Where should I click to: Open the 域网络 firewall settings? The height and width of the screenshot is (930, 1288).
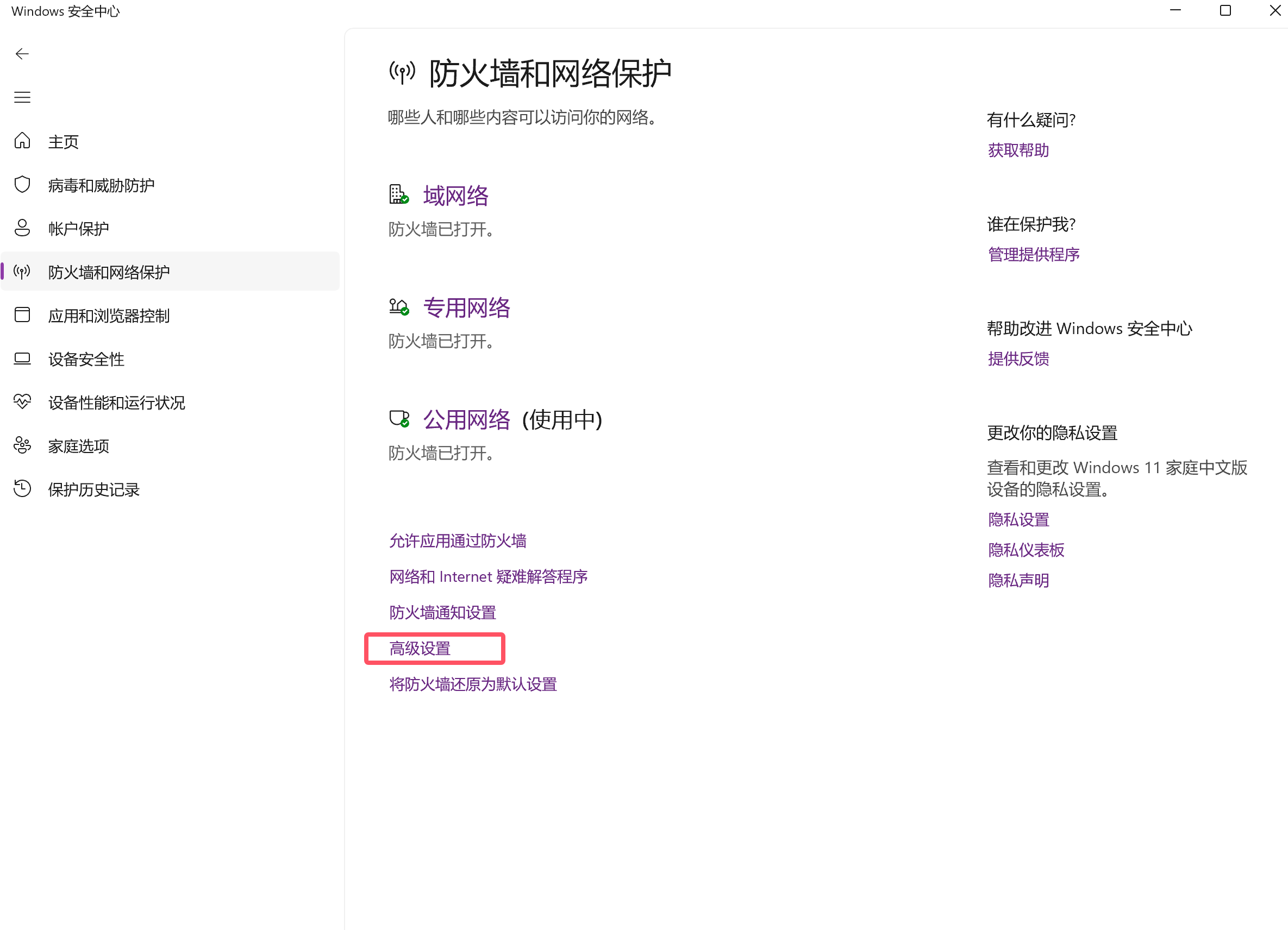click(455, 196)
